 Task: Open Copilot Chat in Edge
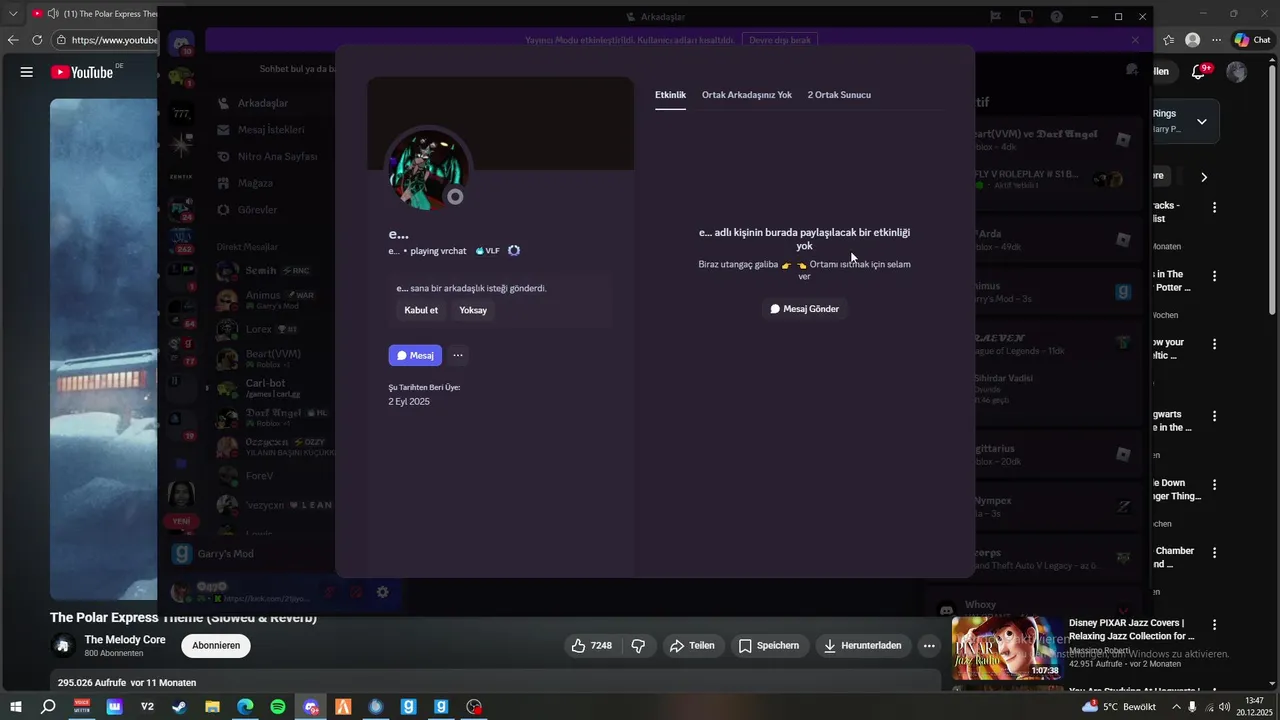tap(1255, 40)
